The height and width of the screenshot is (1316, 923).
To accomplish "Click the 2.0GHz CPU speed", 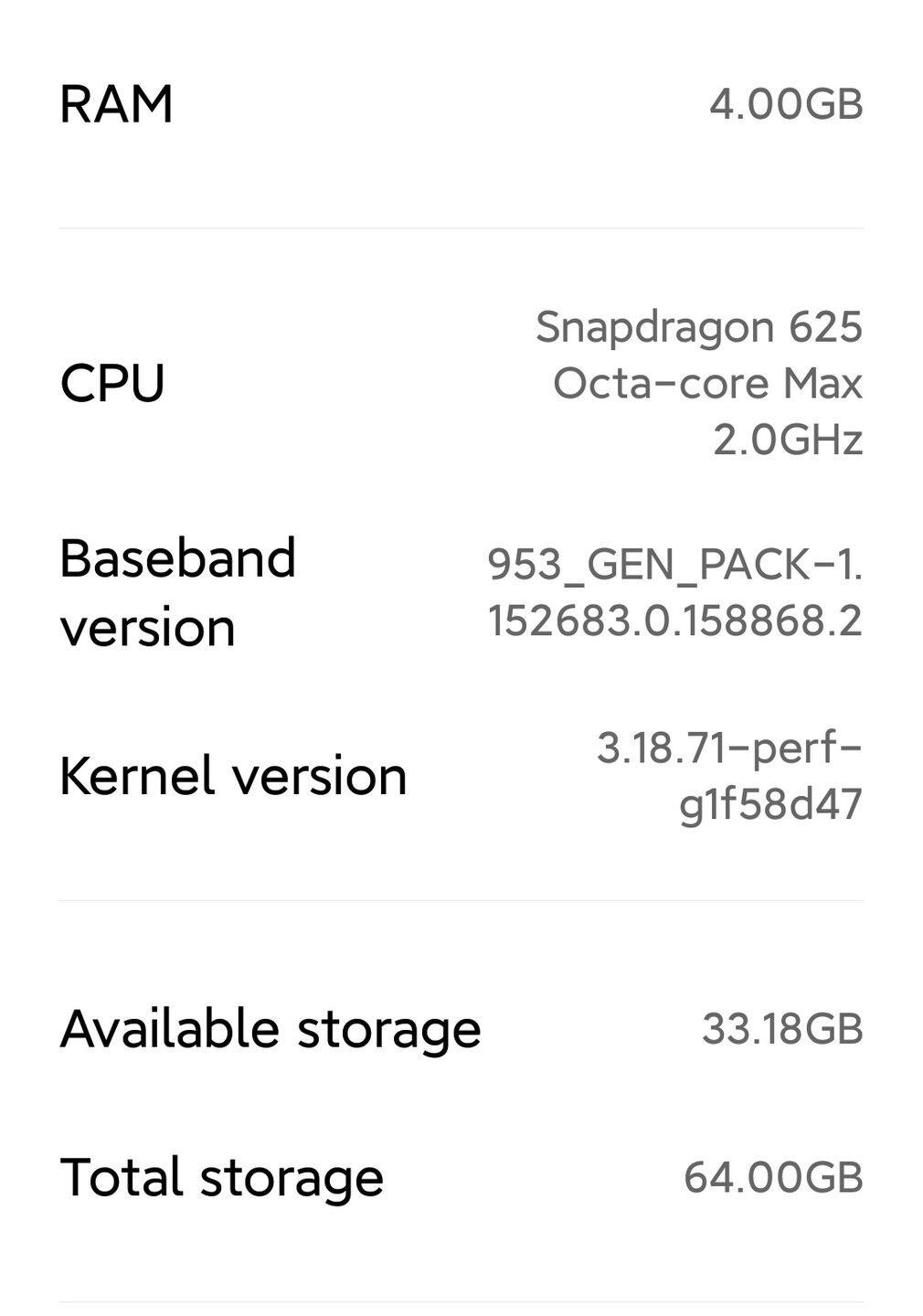I will click(x=788, y=440).
